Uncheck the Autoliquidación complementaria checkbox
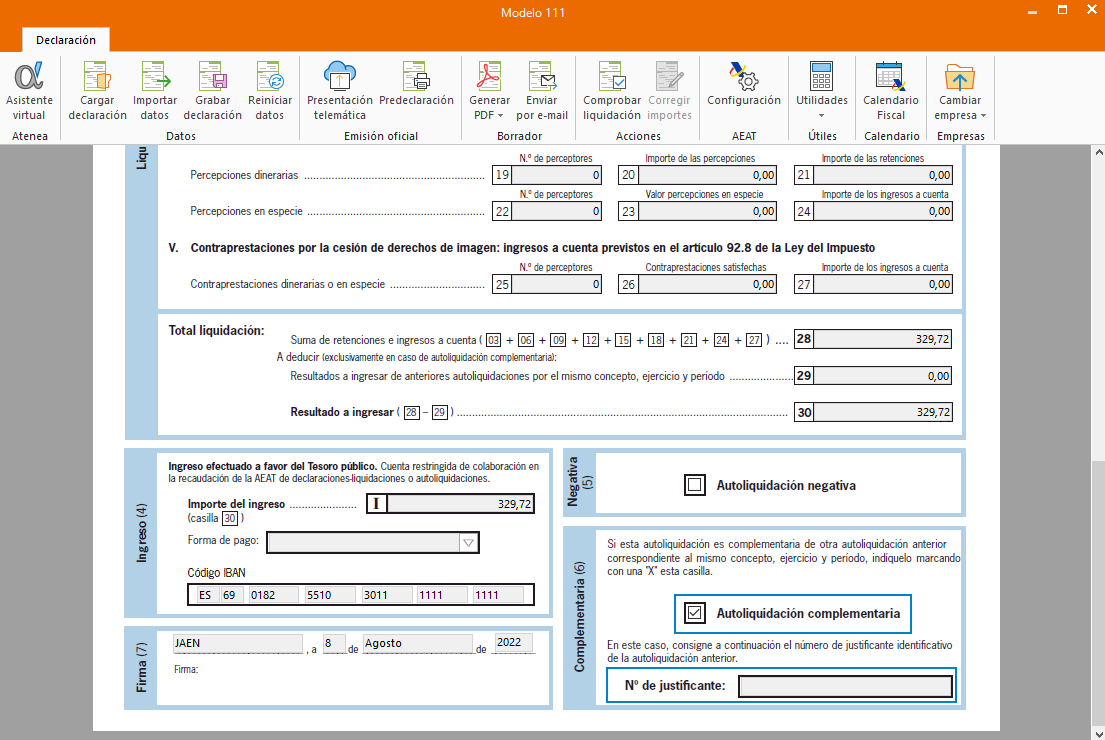Screen dimensions: 1105x740 coord(695,613)
